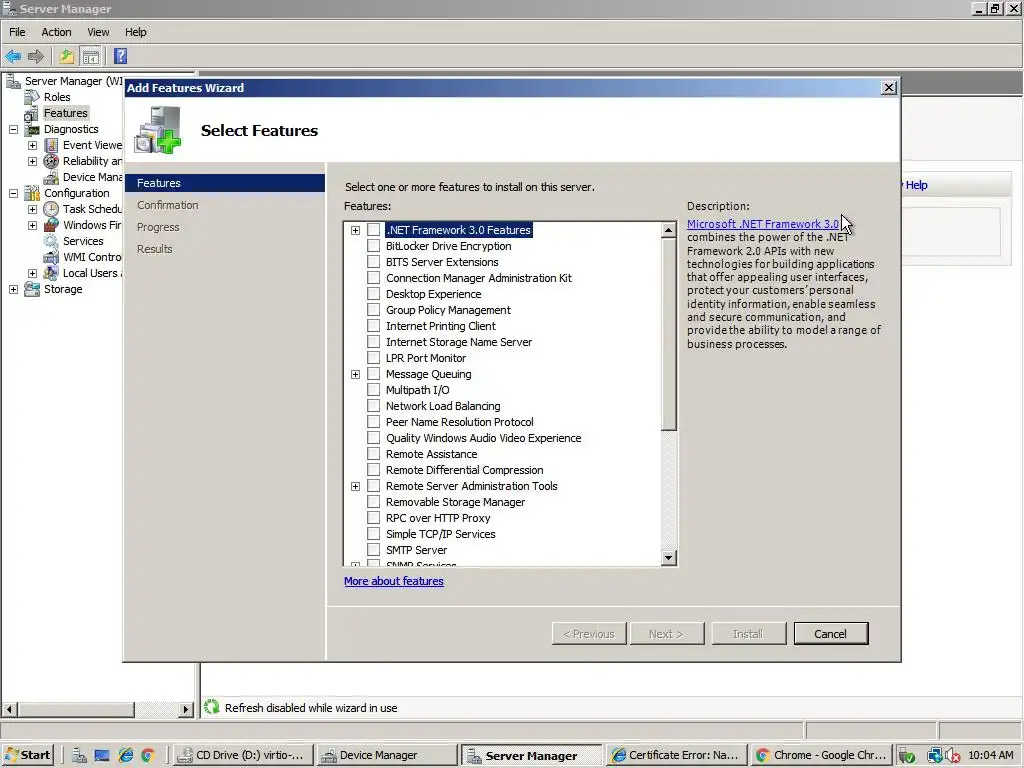Open the File menu
The image size is (1024, 768).
pos(17,32)
